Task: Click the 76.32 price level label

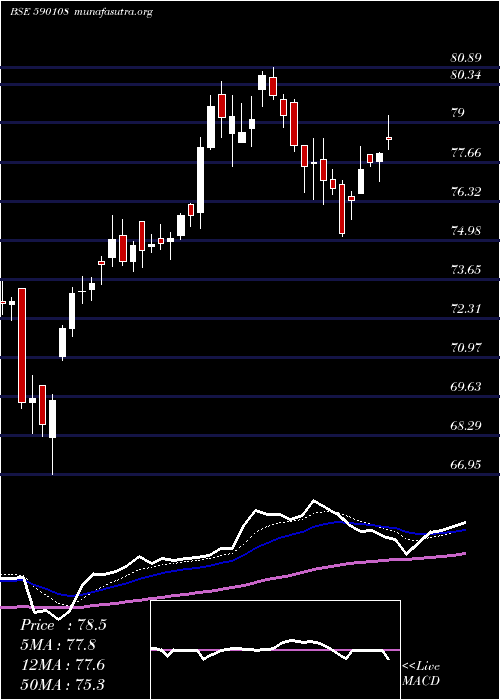Action: [466, 192]
